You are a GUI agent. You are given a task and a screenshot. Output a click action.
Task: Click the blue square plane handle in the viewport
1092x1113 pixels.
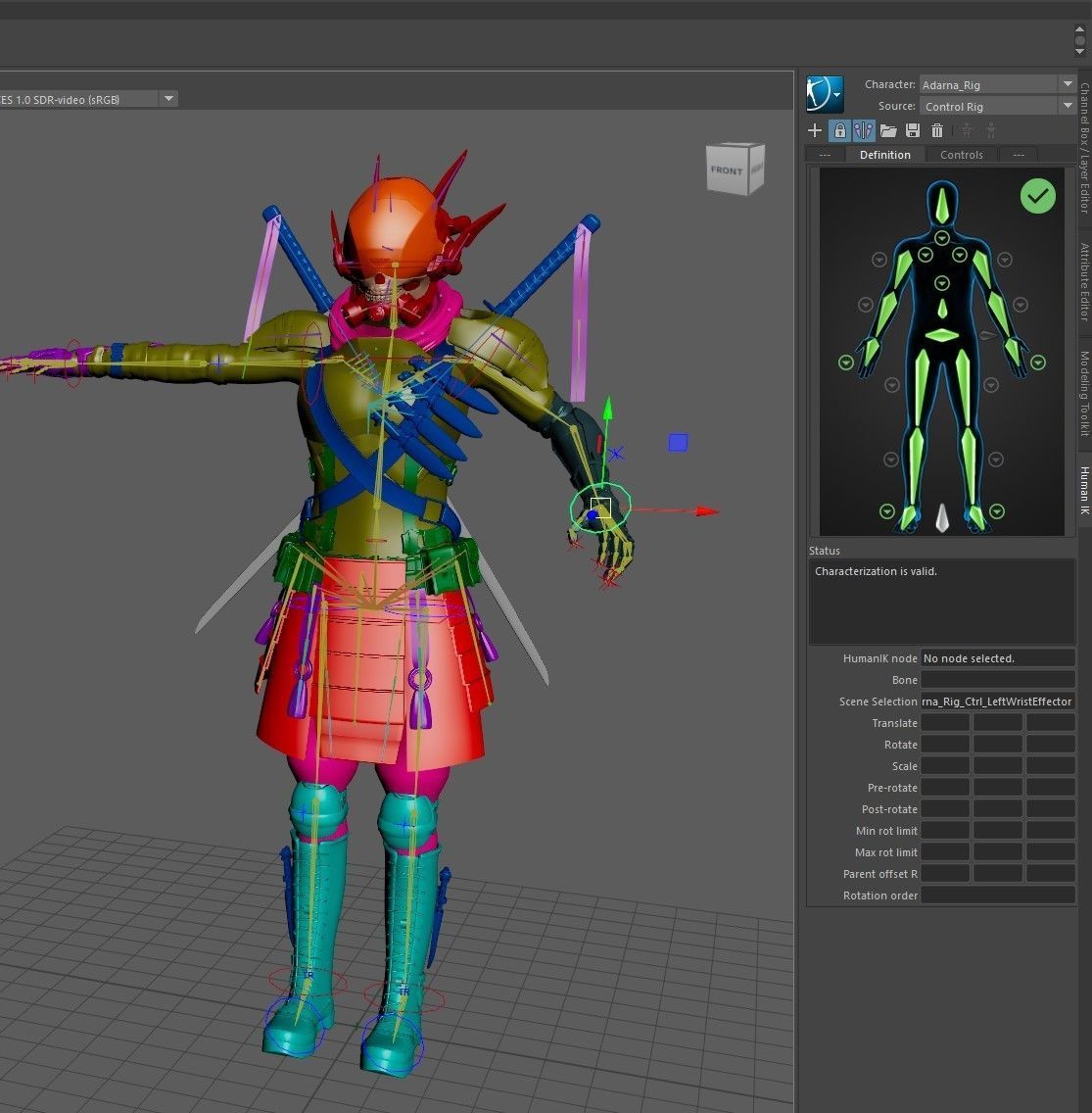679,443
